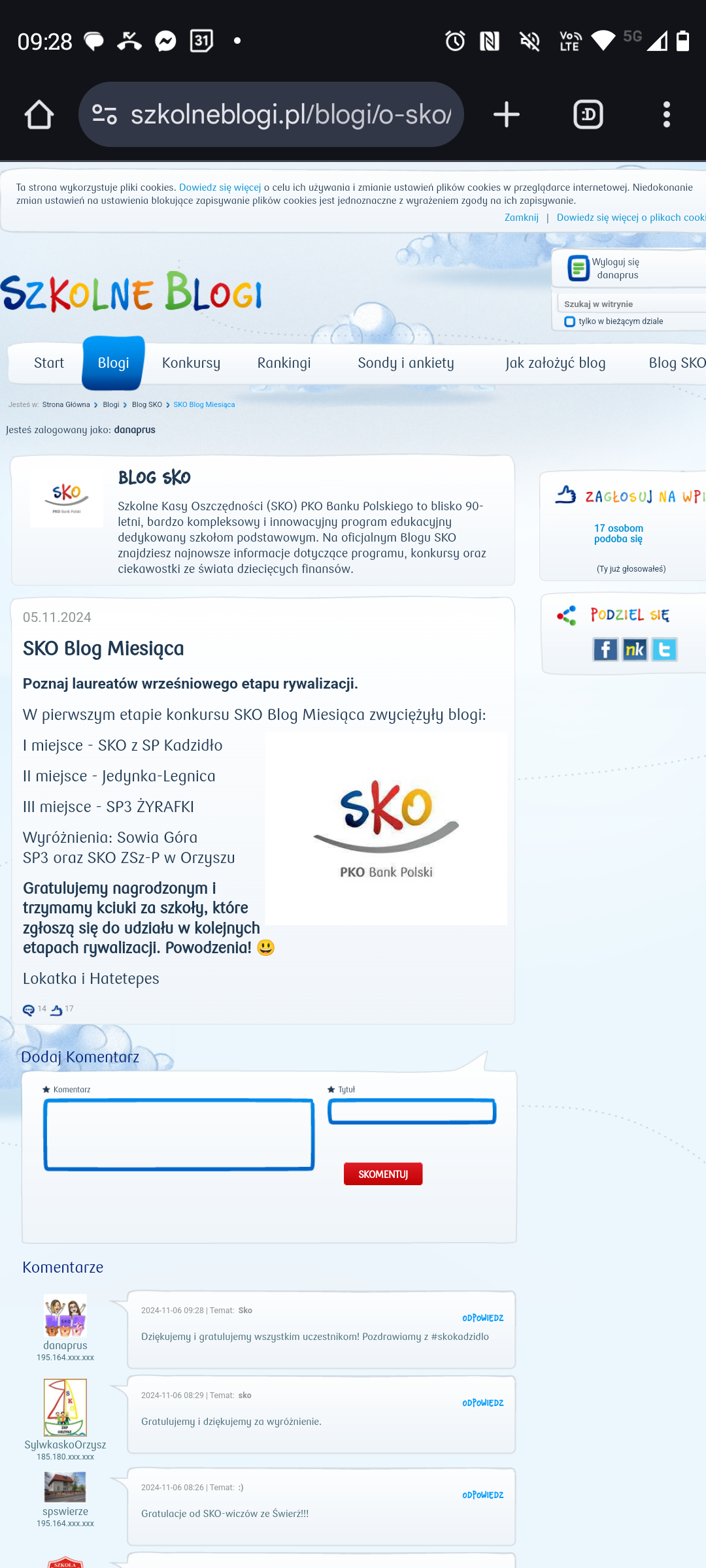The image size is (706, 1568).
Task: Open the Blog SKO logo thumbnail
Action: click(67, 499)
